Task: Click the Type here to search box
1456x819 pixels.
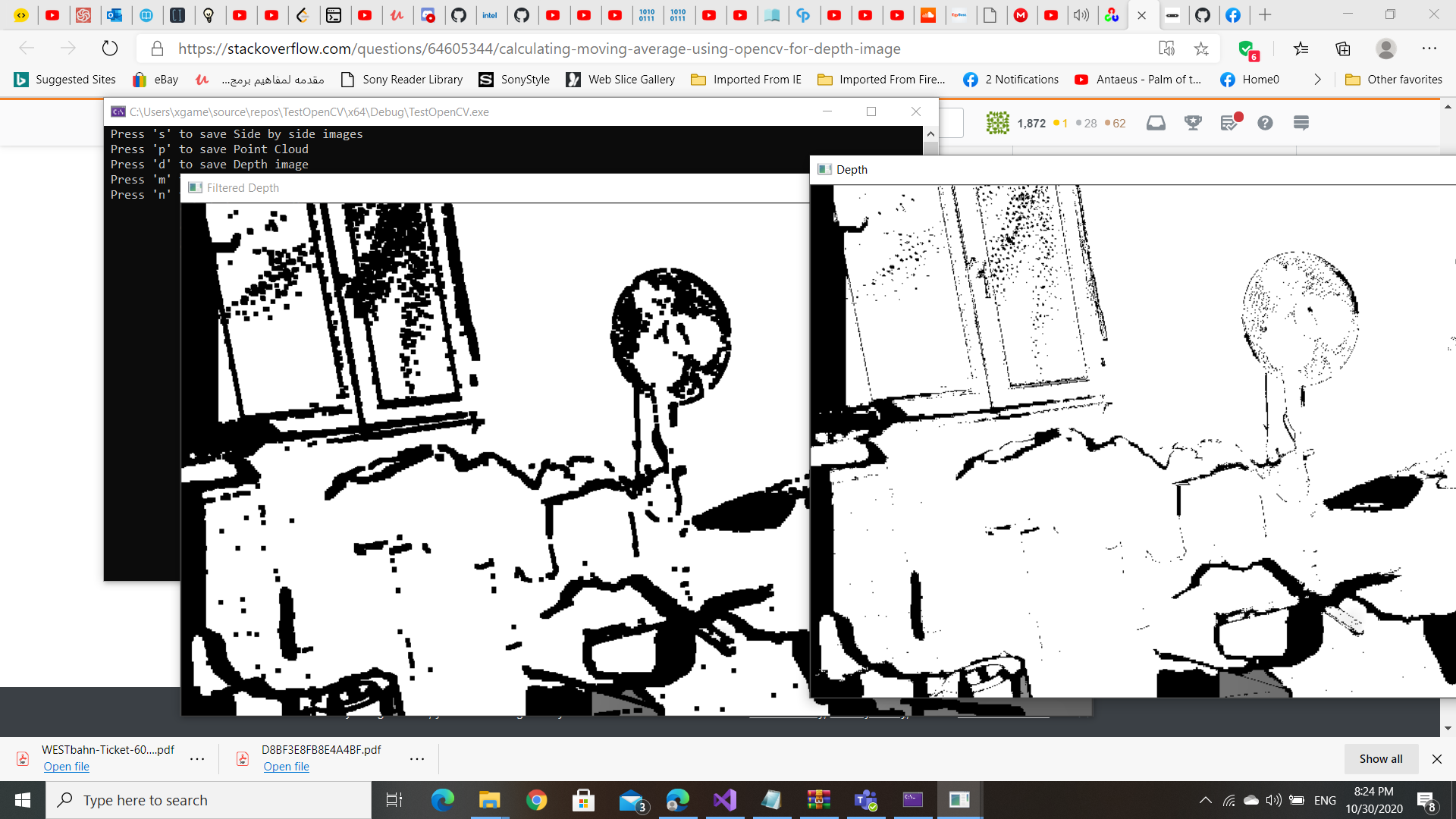Action: pyautogui.click(x=209, y=800)
